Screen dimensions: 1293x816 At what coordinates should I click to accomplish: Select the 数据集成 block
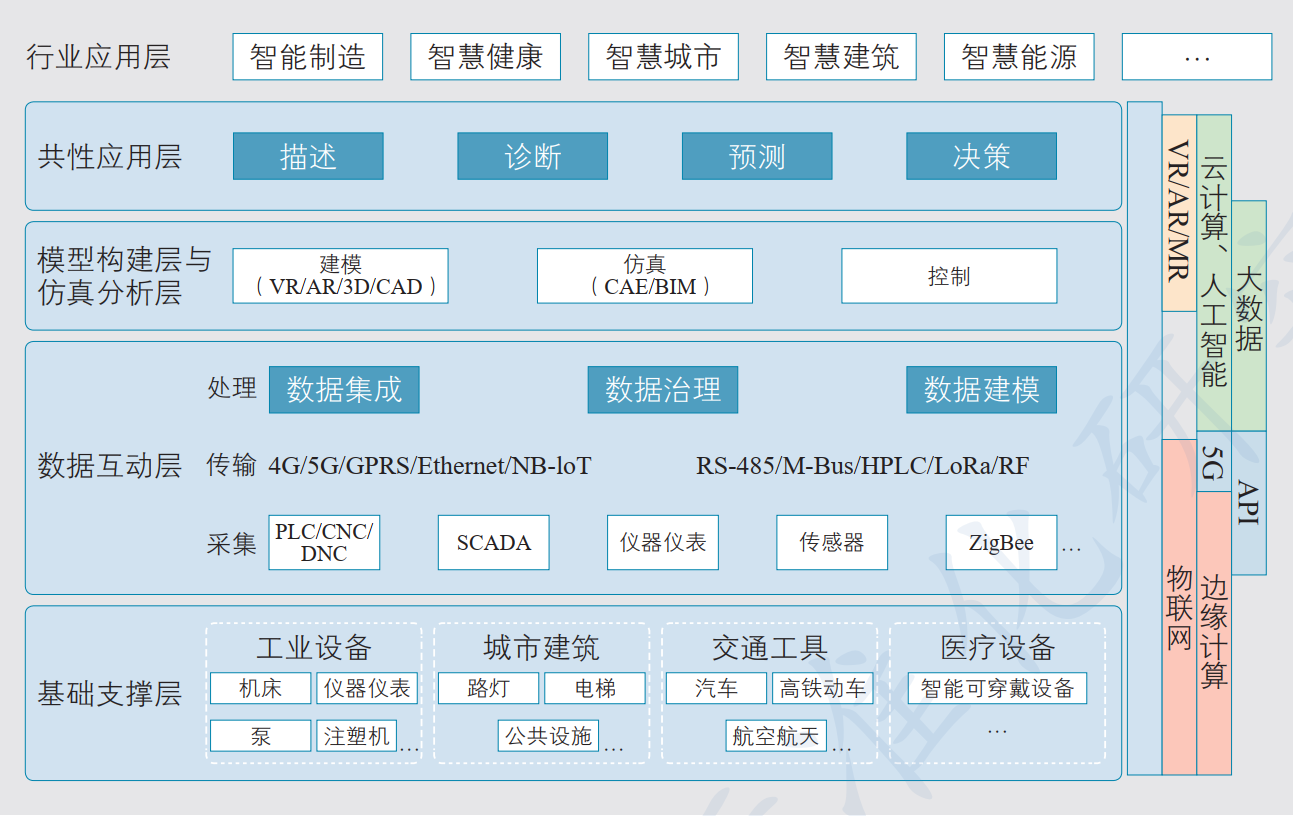(344, 390)
